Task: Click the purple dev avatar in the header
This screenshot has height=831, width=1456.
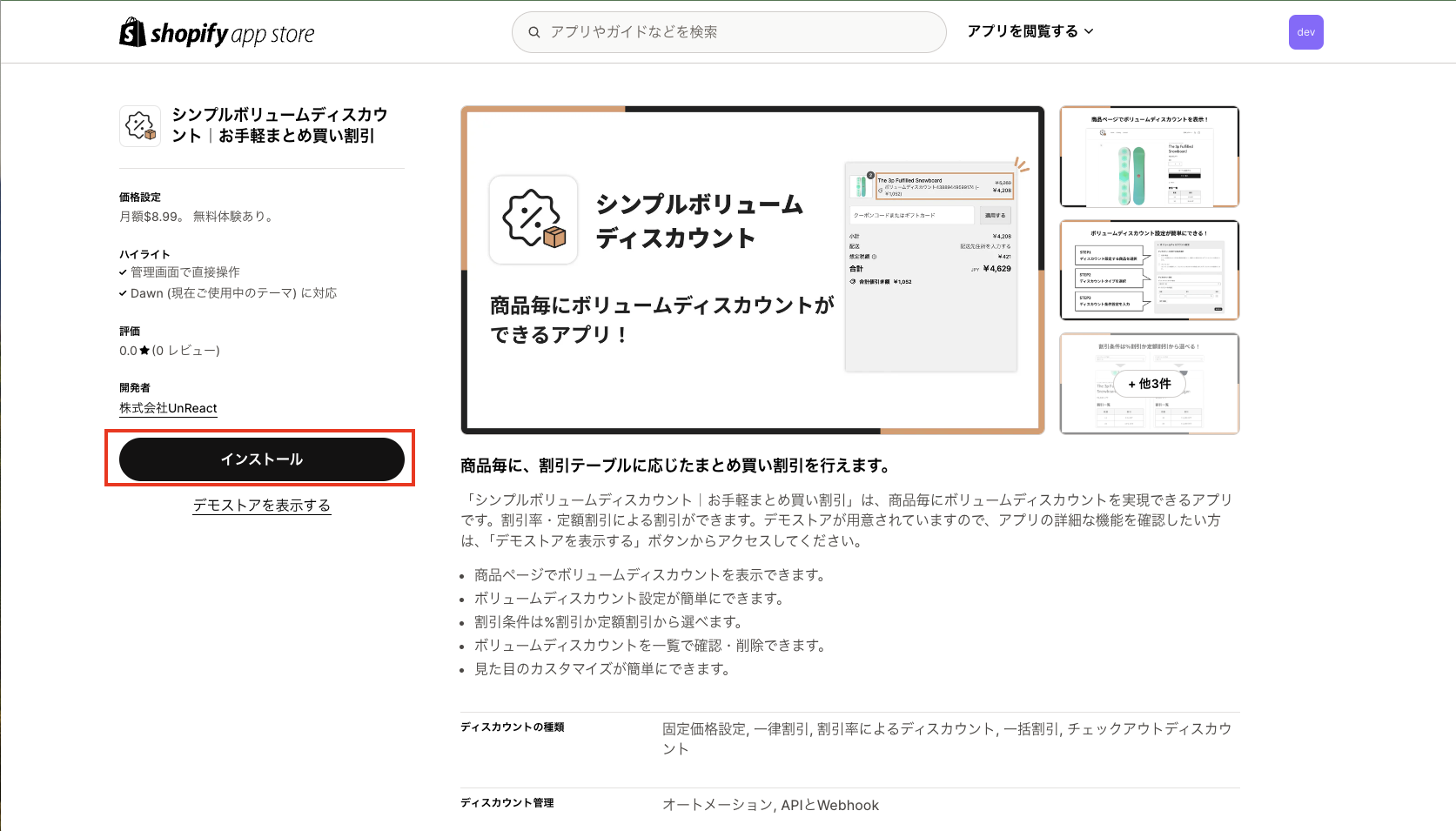Action: coord(1305,31)
